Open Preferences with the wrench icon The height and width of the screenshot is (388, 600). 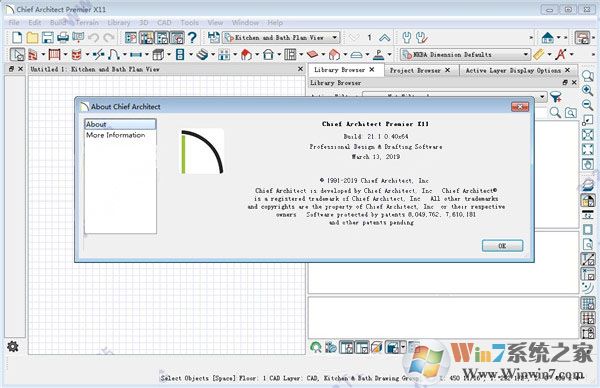(407, 37)
